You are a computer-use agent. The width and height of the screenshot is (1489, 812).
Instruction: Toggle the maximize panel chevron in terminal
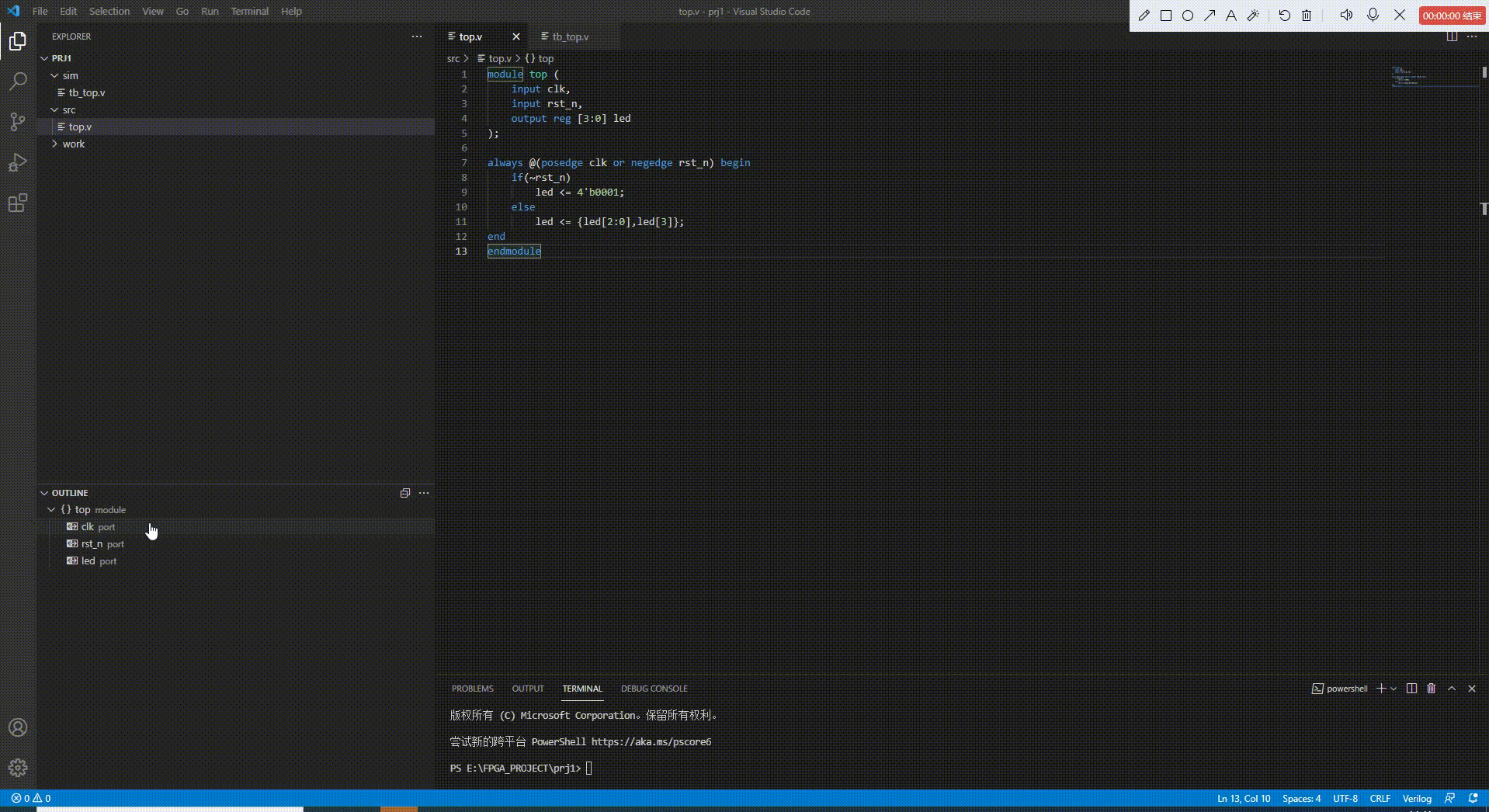click(1451, 689)
